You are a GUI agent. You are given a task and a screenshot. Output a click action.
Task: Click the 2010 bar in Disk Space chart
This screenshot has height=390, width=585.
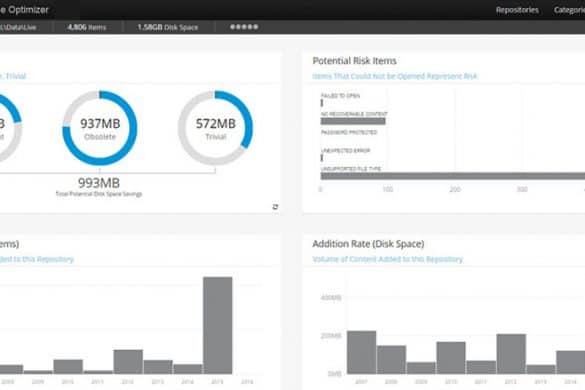[x=451, y=358]
